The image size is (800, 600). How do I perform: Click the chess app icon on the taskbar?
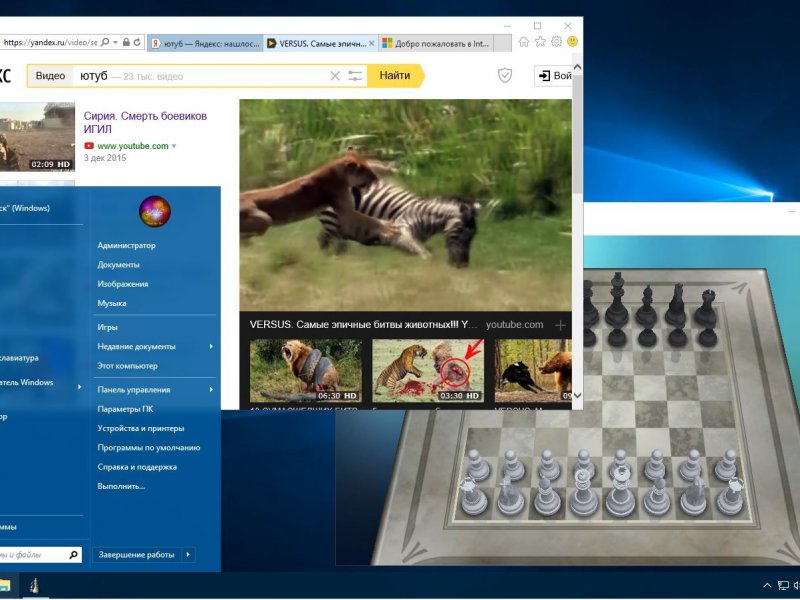point(34,586)
